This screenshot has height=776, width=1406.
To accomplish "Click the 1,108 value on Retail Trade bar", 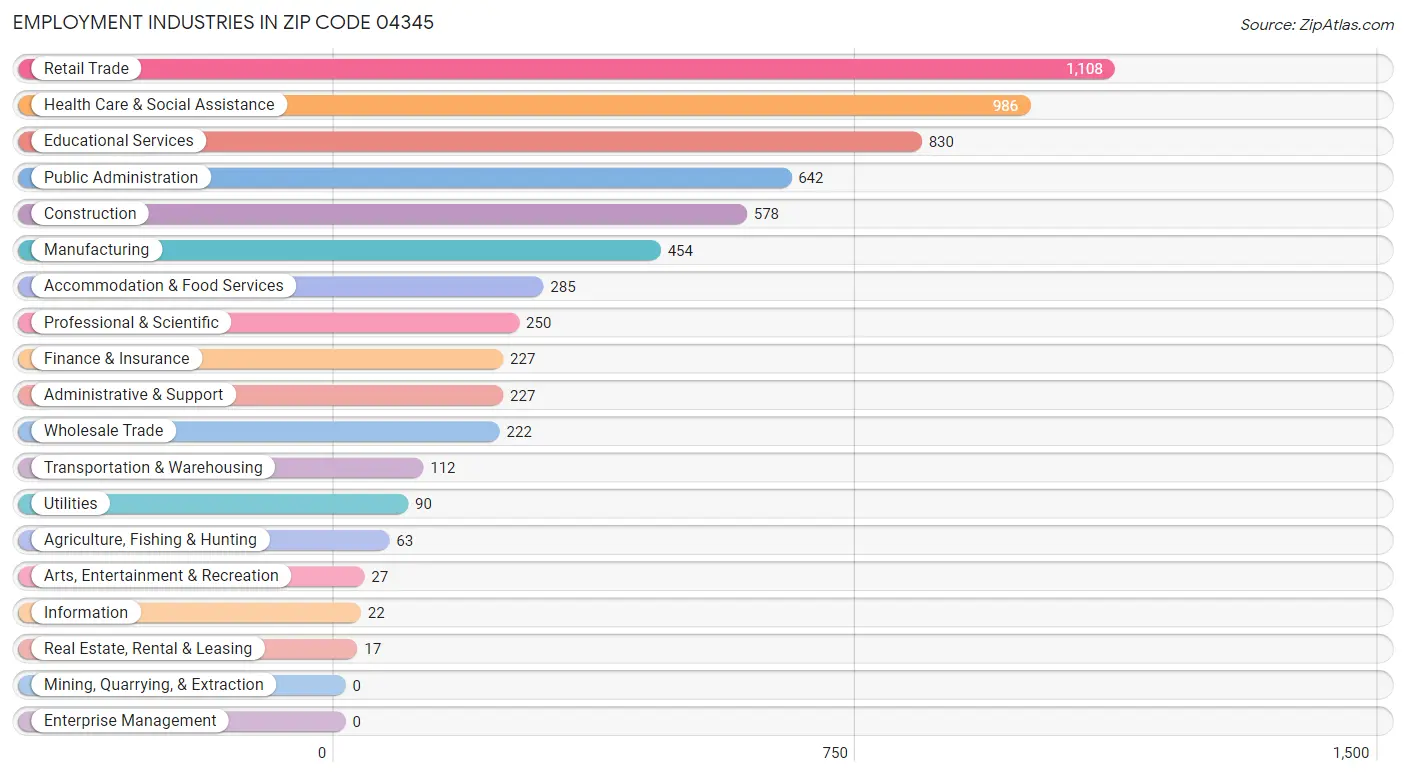I will [x=1084, y=69].
